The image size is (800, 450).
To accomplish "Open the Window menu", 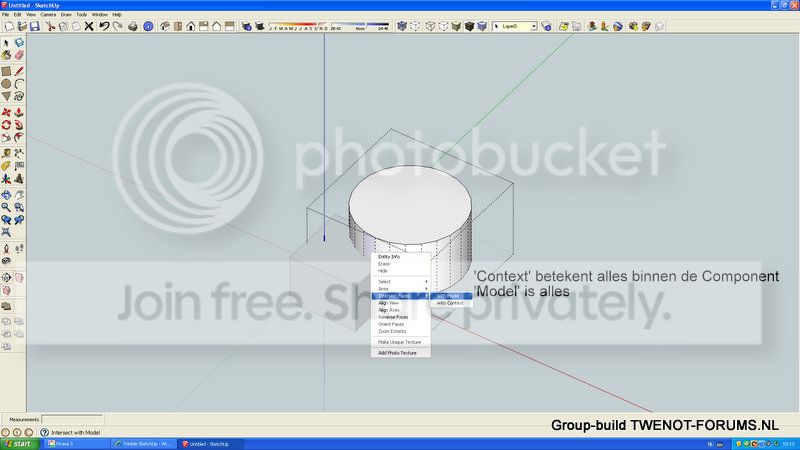I will pyautogui.click(x=99, y=15).
